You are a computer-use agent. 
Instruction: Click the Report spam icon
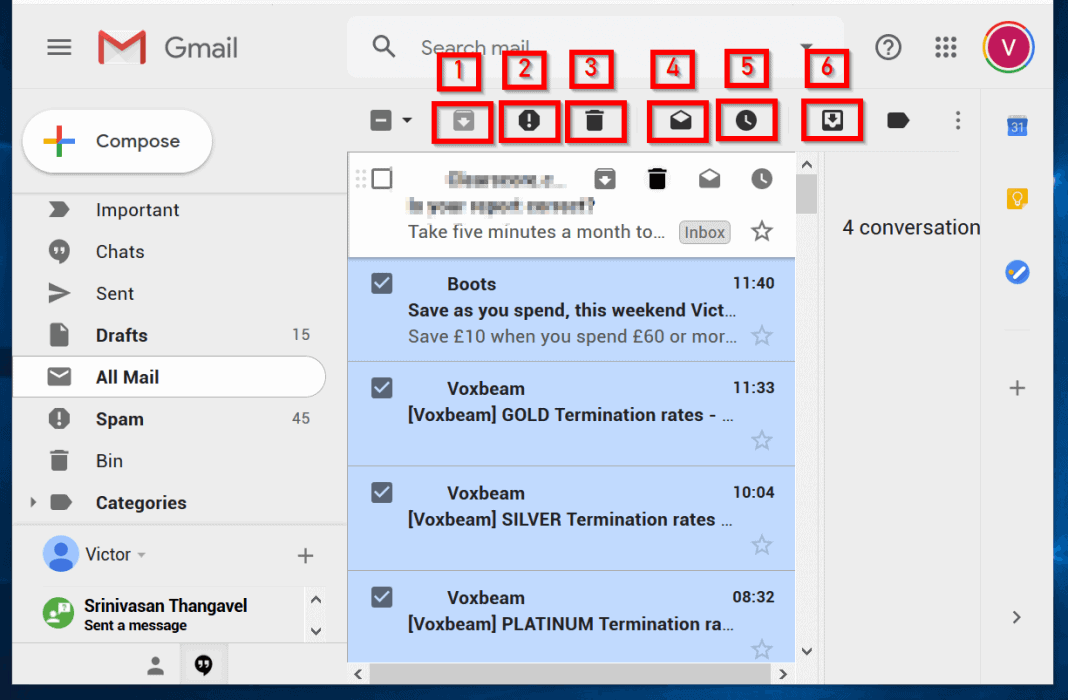[x=529, y=120]
